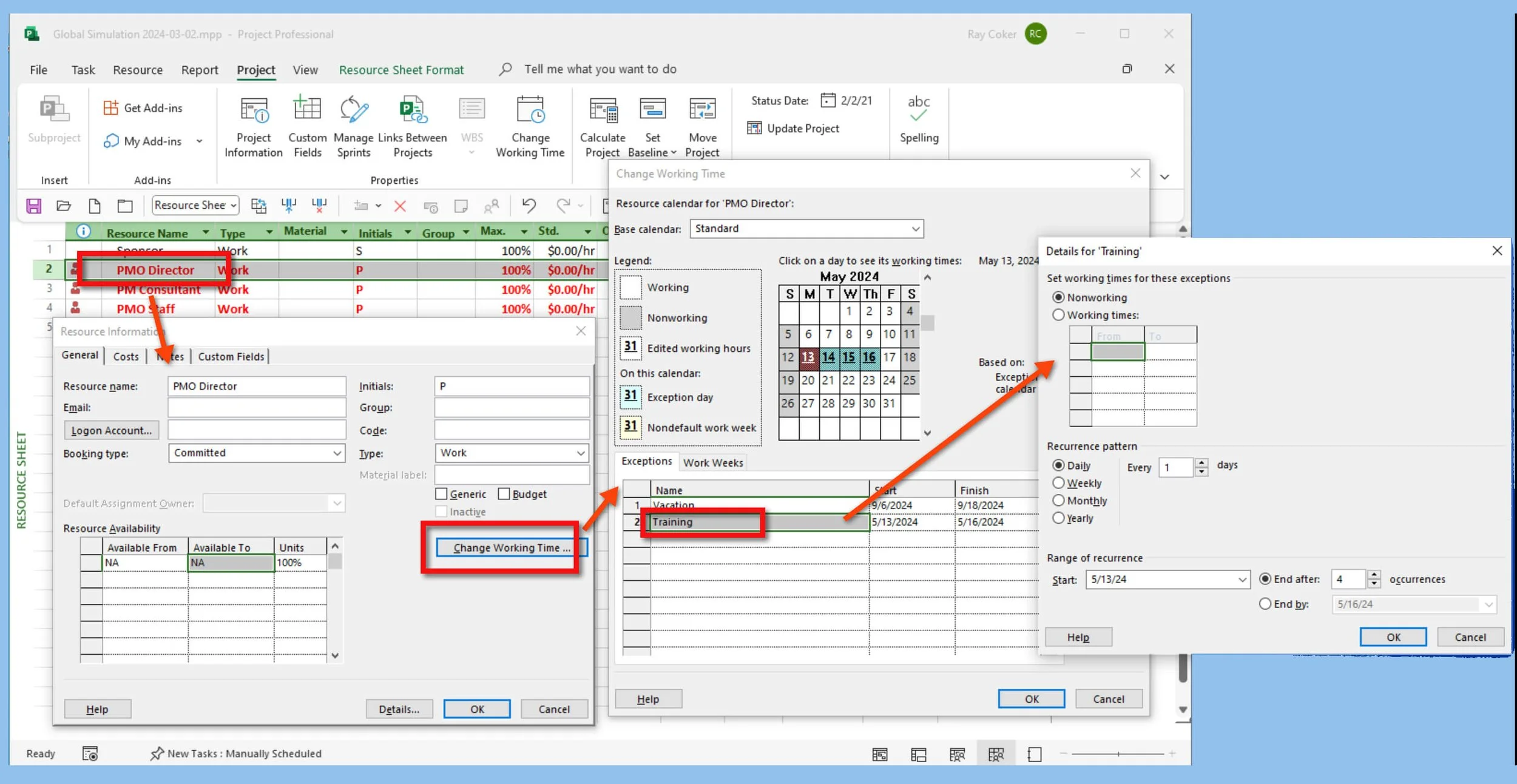Open the Task ribbon tab

pyautogui.click(x=83, y=70)
